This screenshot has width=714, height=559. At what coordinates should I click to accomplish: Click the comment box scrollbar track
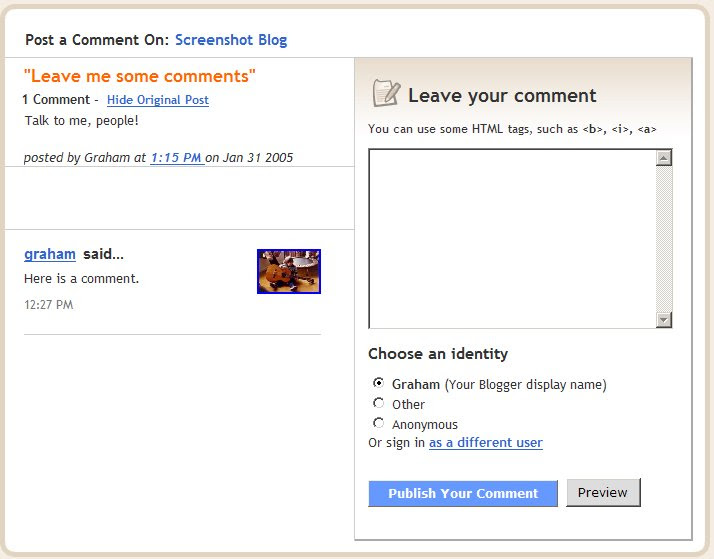pyautogui.click(x=664, y=239)
